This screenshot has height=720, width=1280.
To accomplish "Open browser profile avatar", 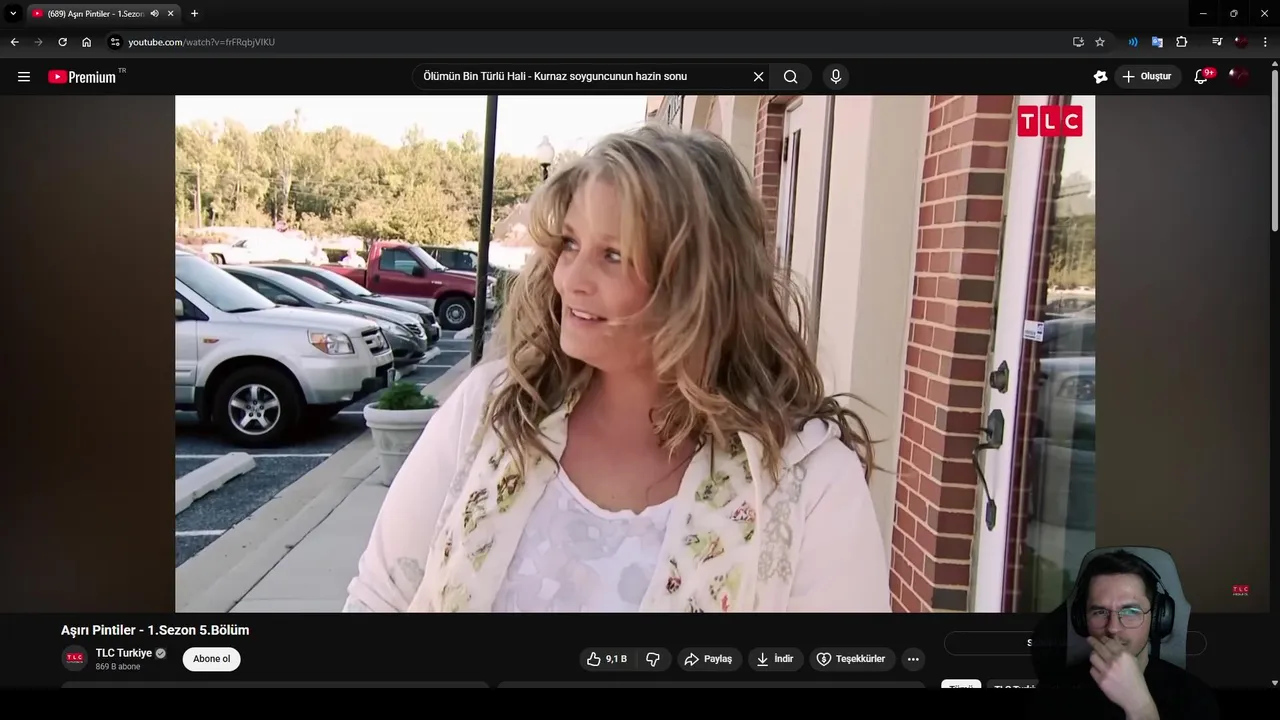I will tap(1241, 42).
